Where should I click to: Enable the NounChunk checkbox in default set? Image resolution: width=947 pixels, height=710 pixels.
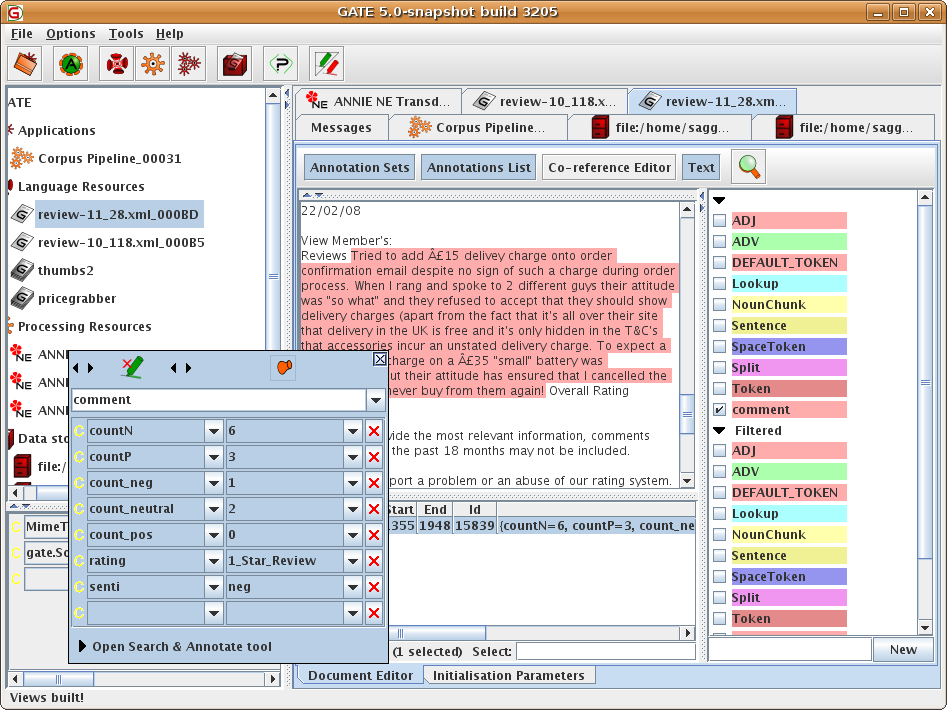tap(719, 305)
